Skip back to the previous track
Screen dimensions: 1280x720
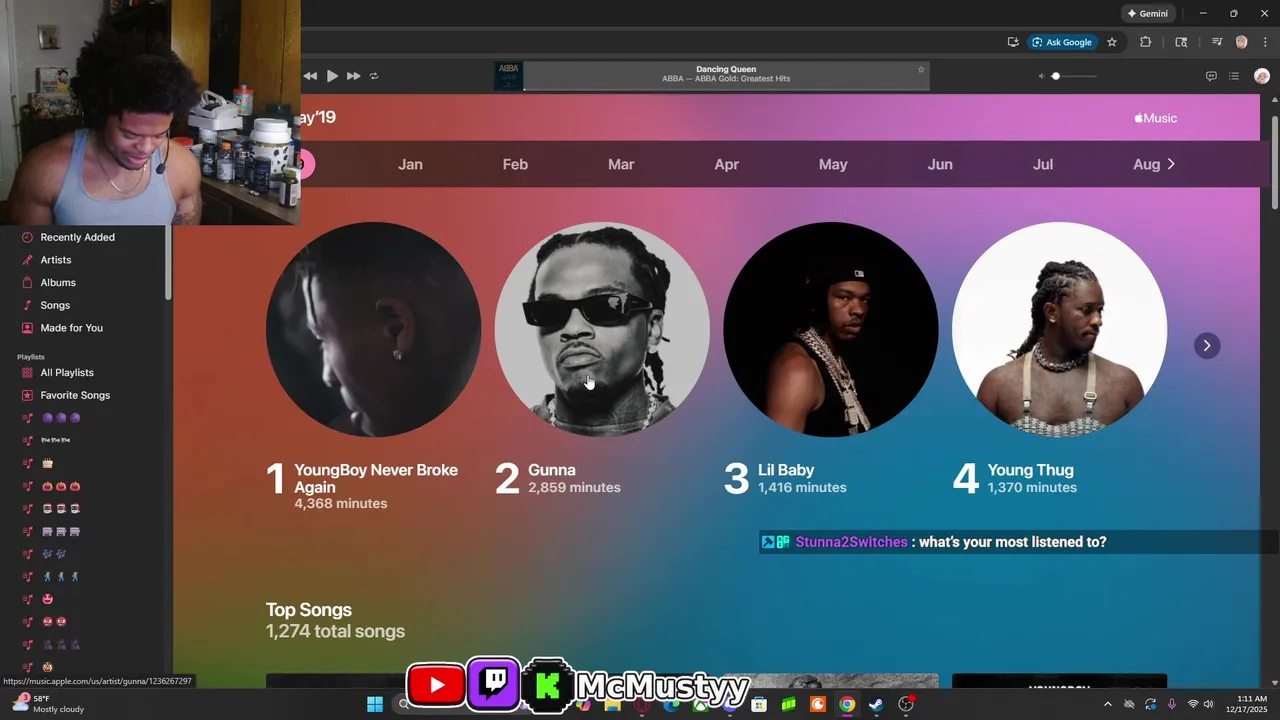[x=310, y=76]
